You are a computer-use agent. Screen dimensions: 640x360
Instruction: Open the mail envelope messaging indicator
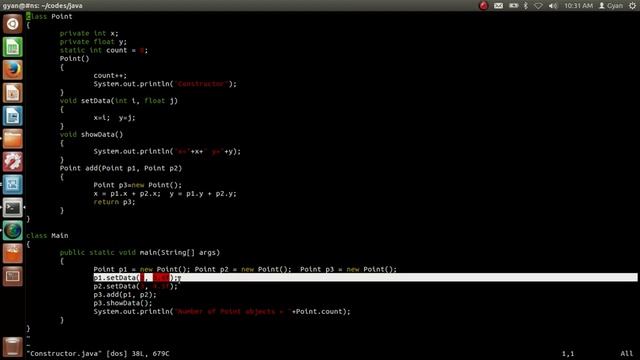[498, 6]
